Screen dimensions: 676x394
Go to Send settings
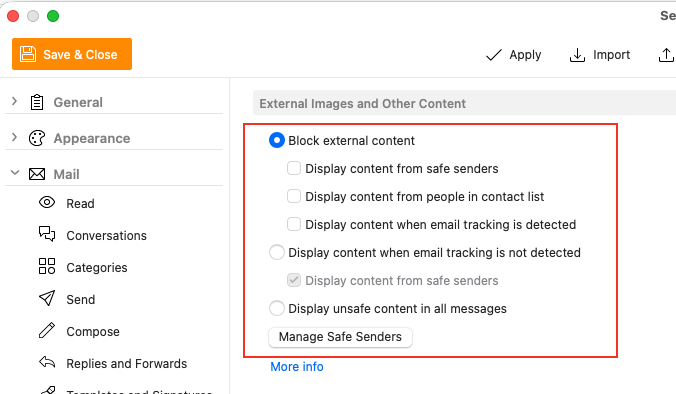click(x=81, y=300)
